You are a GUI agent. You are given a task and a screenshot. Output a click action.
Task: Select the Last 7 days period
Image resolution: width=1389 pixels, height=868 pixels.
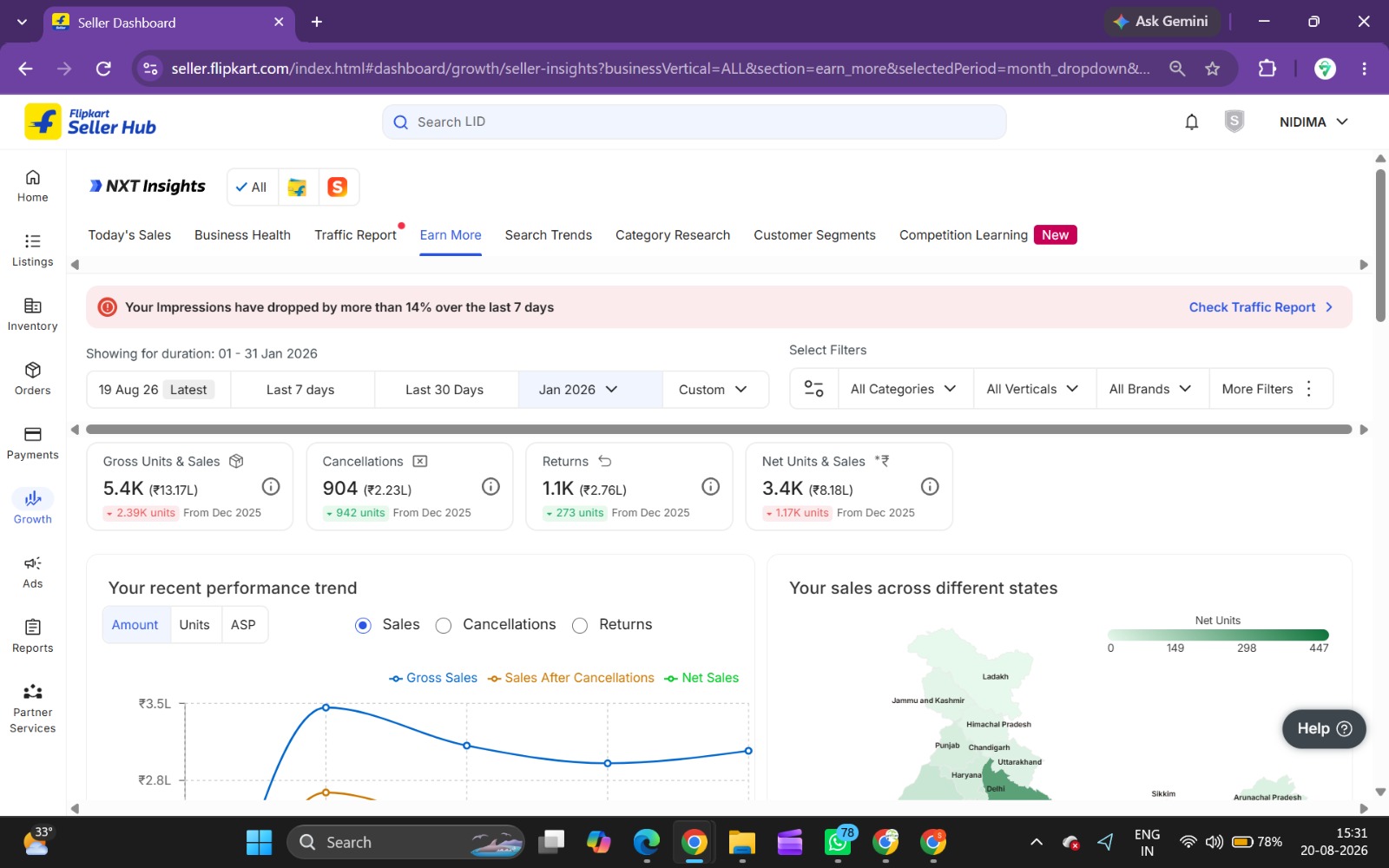(x=300, y=390)
